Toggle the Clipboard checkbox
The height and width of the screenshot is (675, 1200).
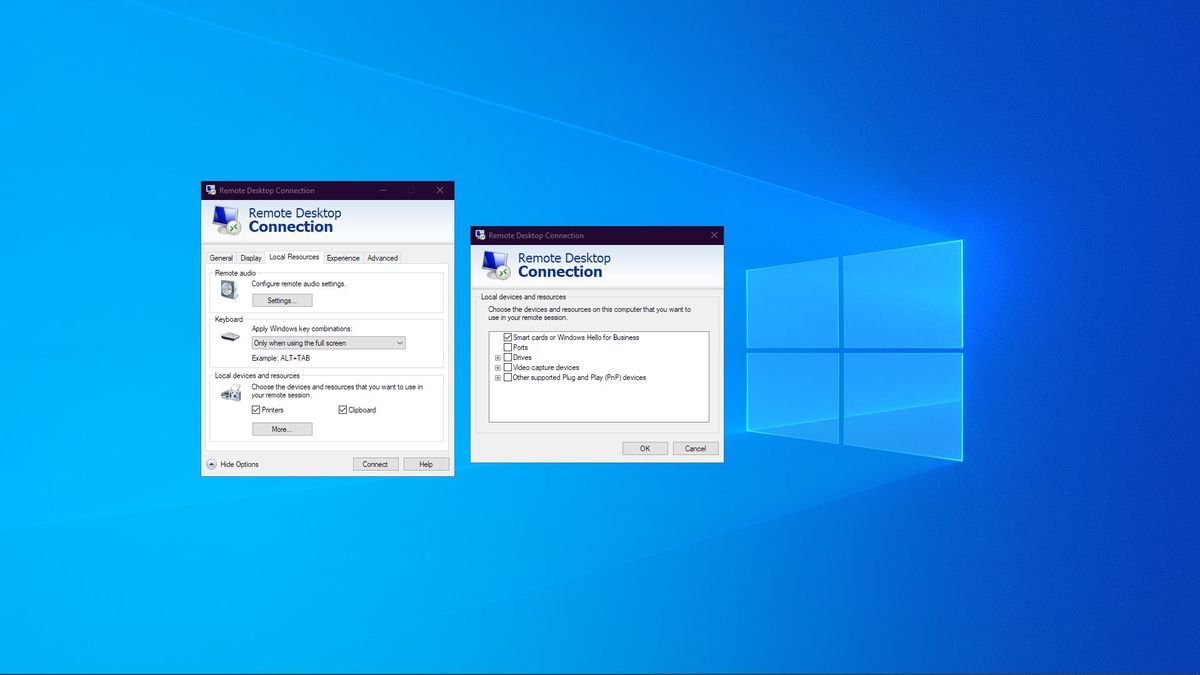point(342,409)
